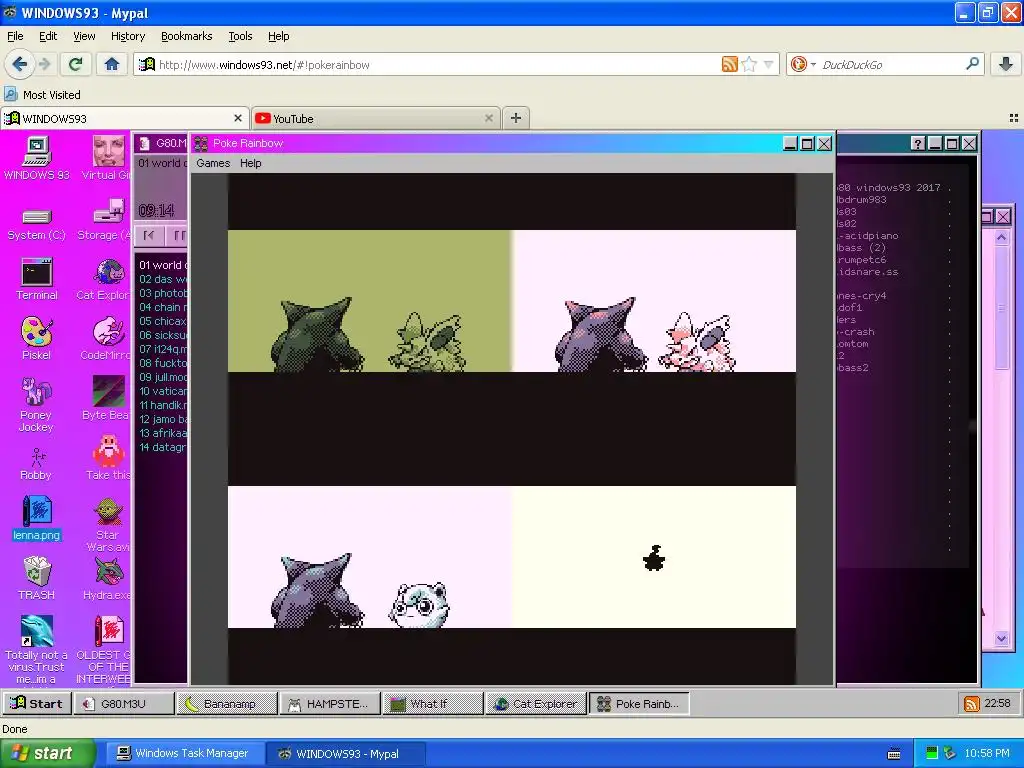
Task: Open the browser Tools menu
Action: click(x=240, y=36)
